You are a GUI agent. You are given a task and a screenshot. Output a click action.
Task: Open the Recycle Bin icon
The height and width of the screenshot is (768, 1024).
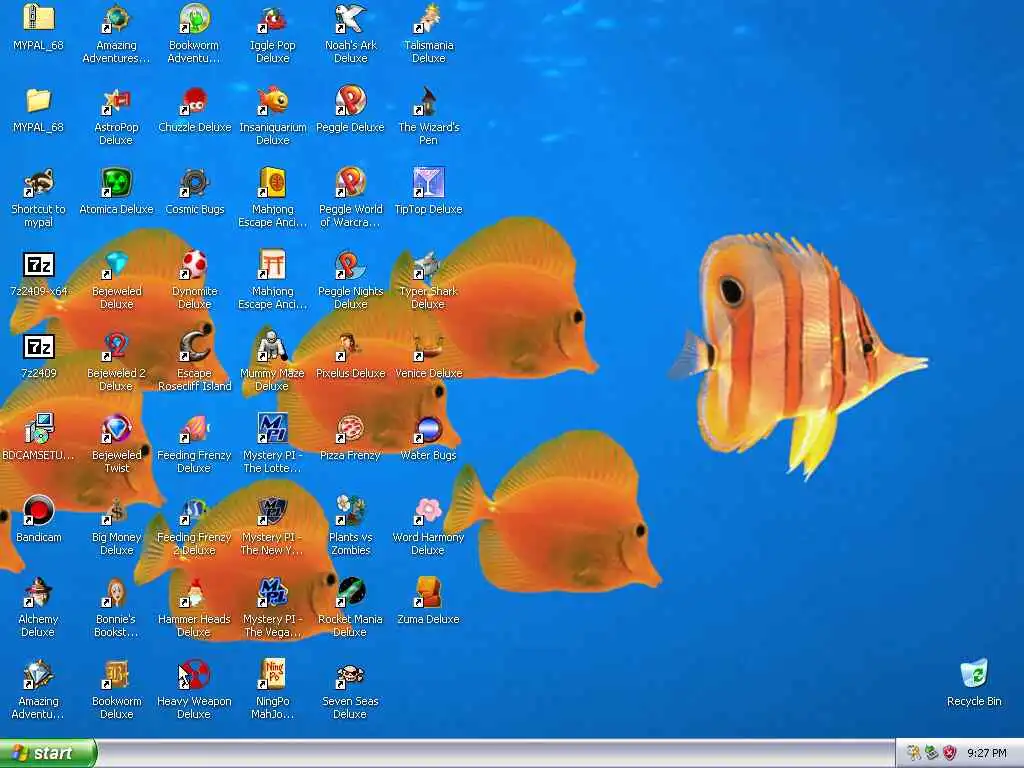click(x=974, y=674)
